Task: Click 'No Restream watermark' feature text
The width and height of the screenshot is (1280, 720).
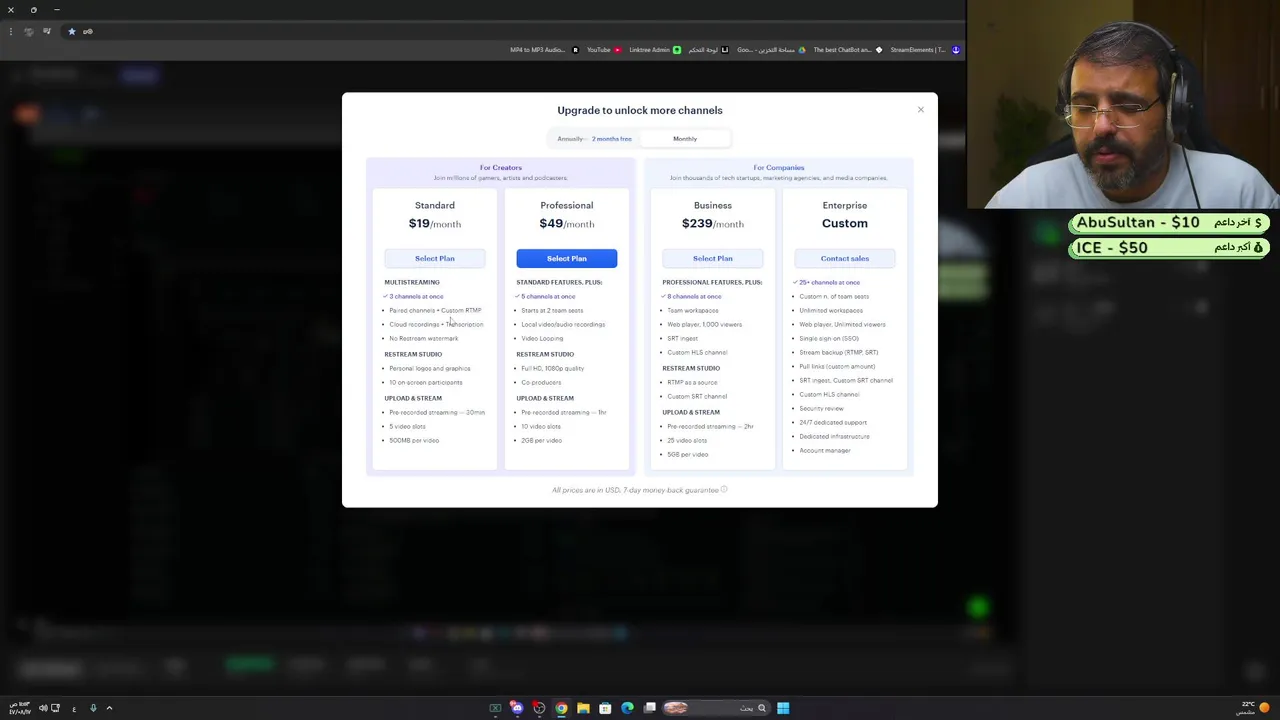Action: tap(424, 338)
